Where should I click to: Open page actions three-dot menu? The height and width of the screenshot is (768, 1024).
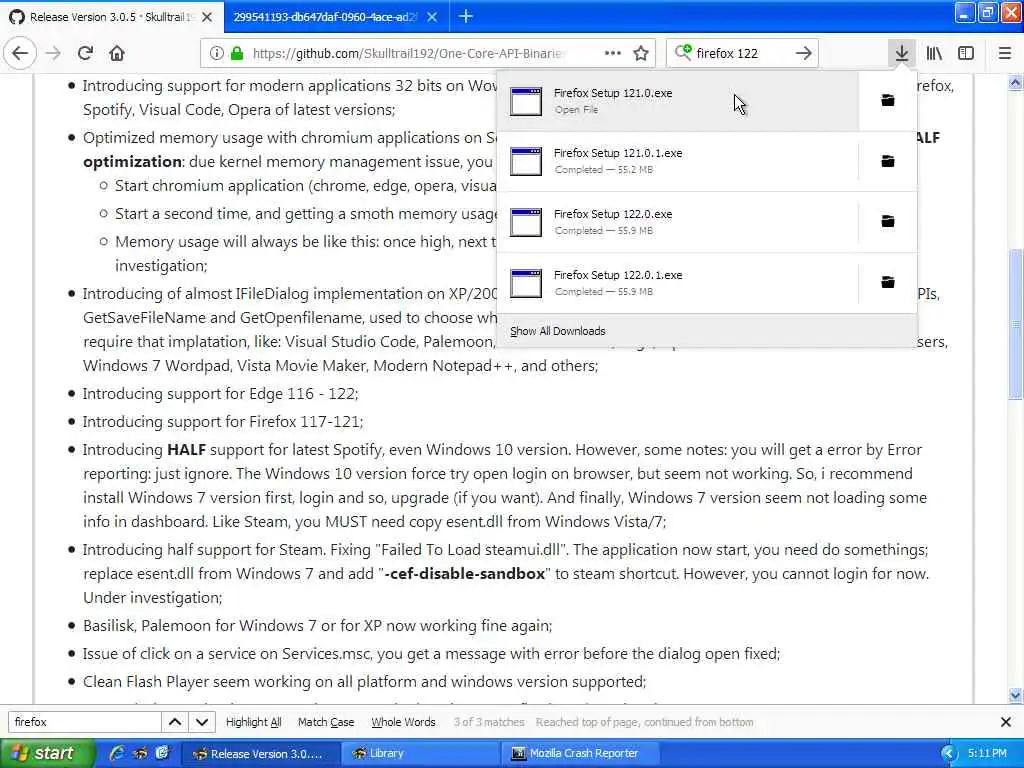[x=613, y=53]
